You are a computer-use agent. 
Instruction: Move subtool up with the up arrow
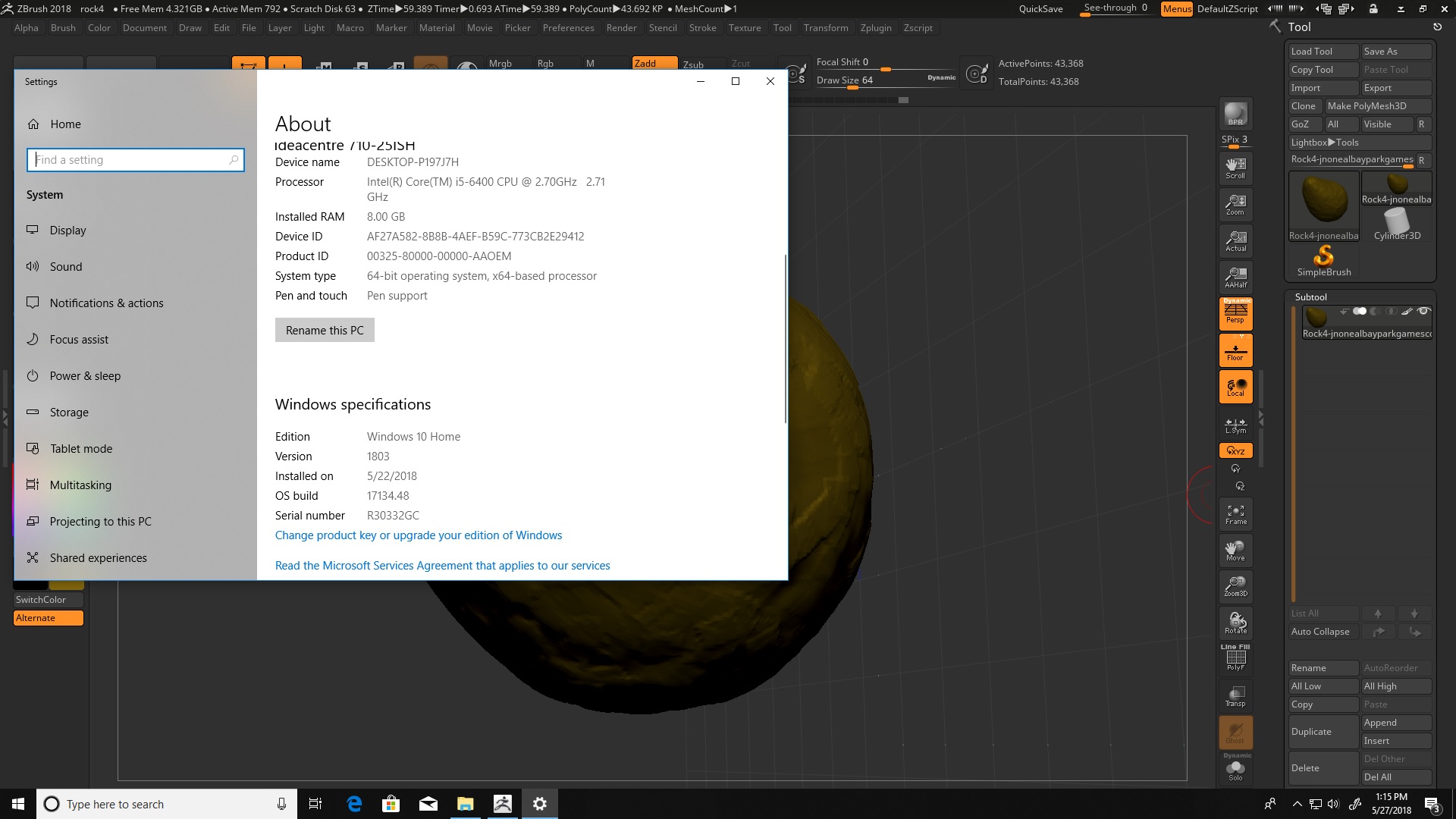point(1378,613)
